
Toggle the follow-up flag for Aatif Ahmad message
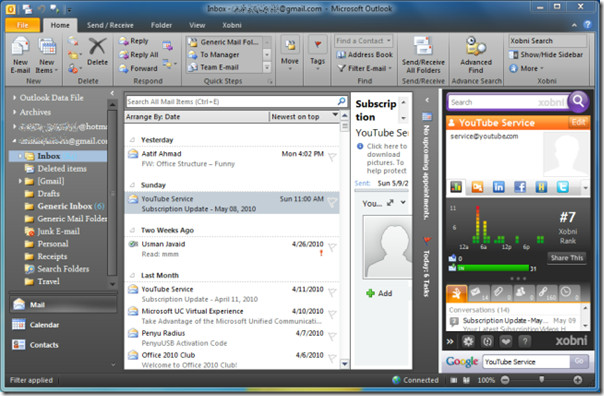tap(332, 157)
